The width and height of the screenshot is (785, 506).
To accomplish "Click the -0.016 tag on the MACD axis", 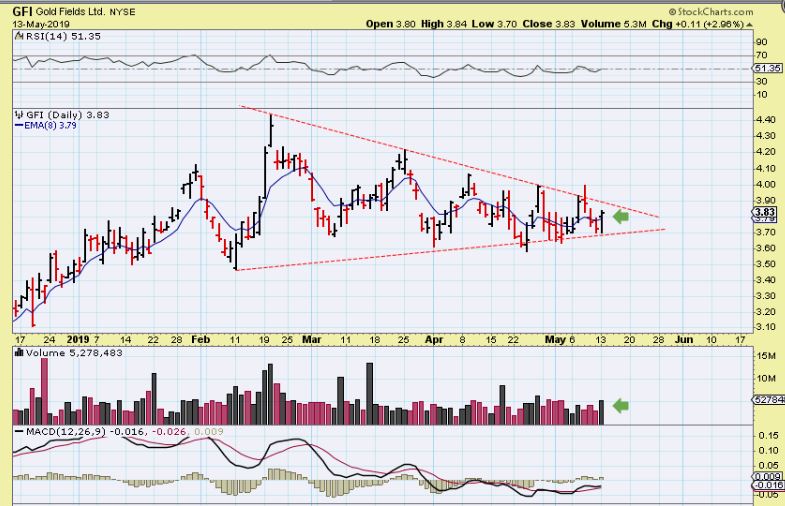I will coord(767,485).
